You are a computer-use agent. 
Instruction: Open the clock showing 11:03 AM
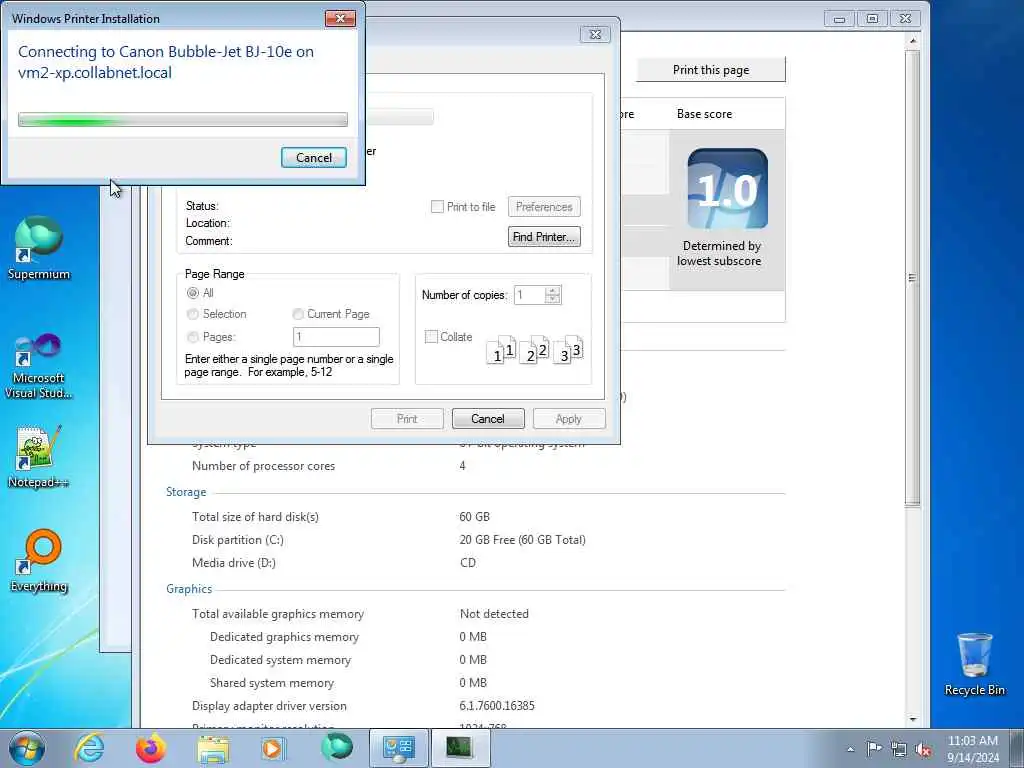[972, 748]
